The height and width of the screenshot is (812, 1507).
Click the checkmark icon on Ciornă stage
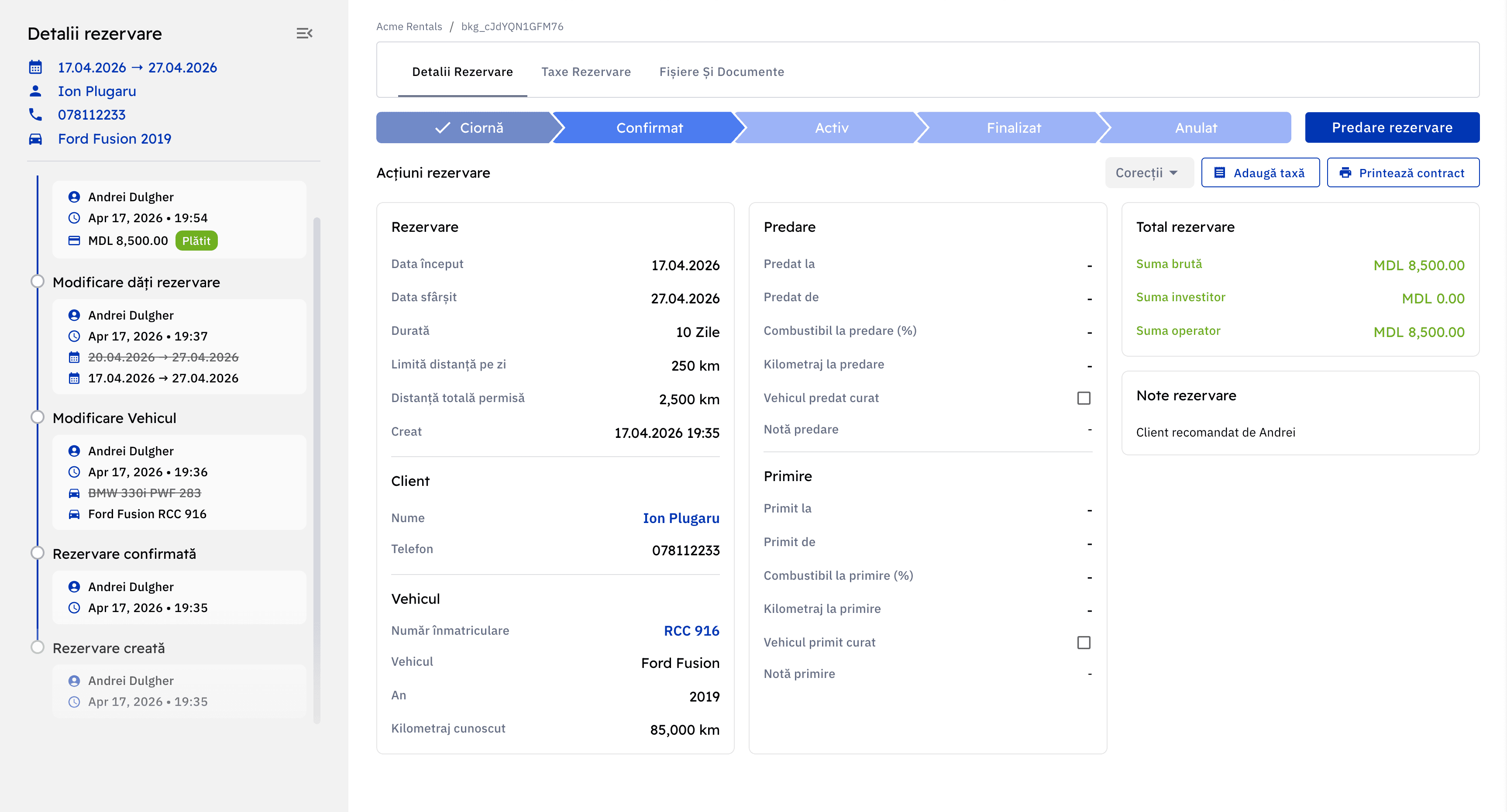pyautogui.click(x=443, y=127)
